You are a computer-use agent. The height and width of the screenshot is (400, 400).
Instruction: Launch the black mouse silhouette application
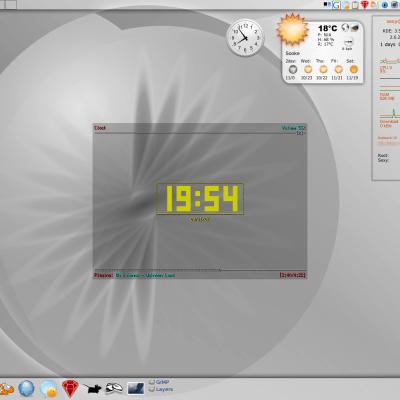pyautogui.click(x=92, y=389)
